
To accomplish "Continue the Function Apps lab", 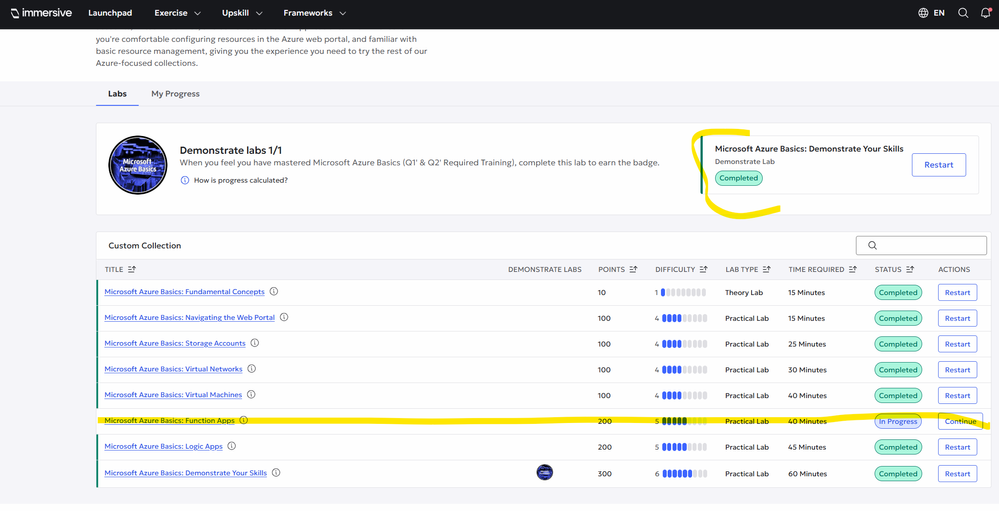I will (960, 421).
